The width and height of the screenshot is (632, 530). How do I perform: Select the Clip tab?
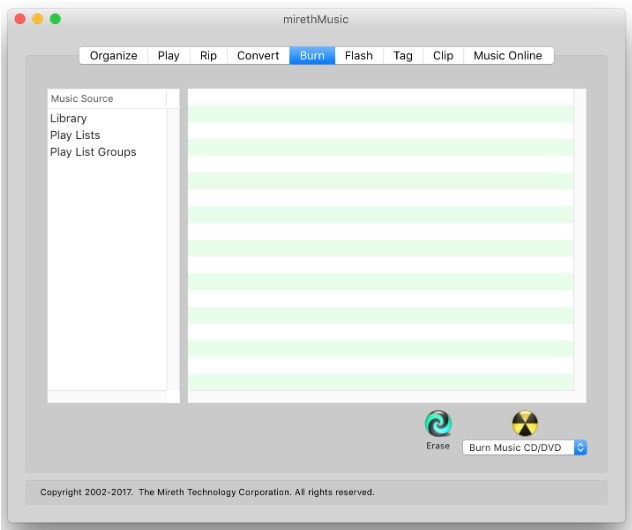(x=443, y=56)
